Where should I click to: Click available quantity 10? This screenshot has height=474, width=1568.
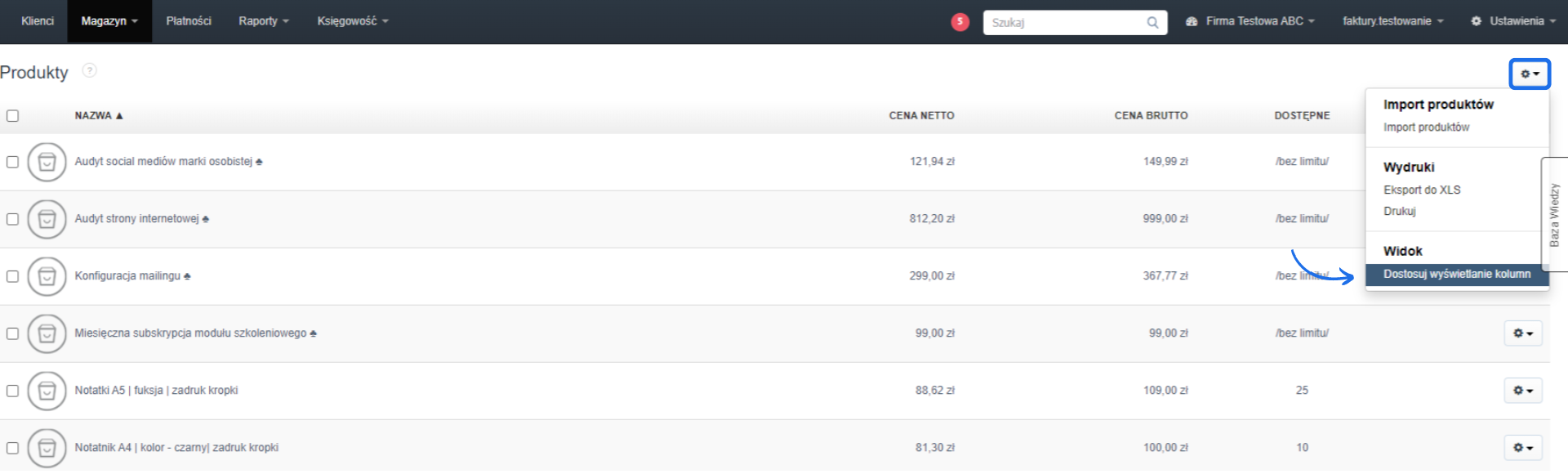click(1302, 448)
